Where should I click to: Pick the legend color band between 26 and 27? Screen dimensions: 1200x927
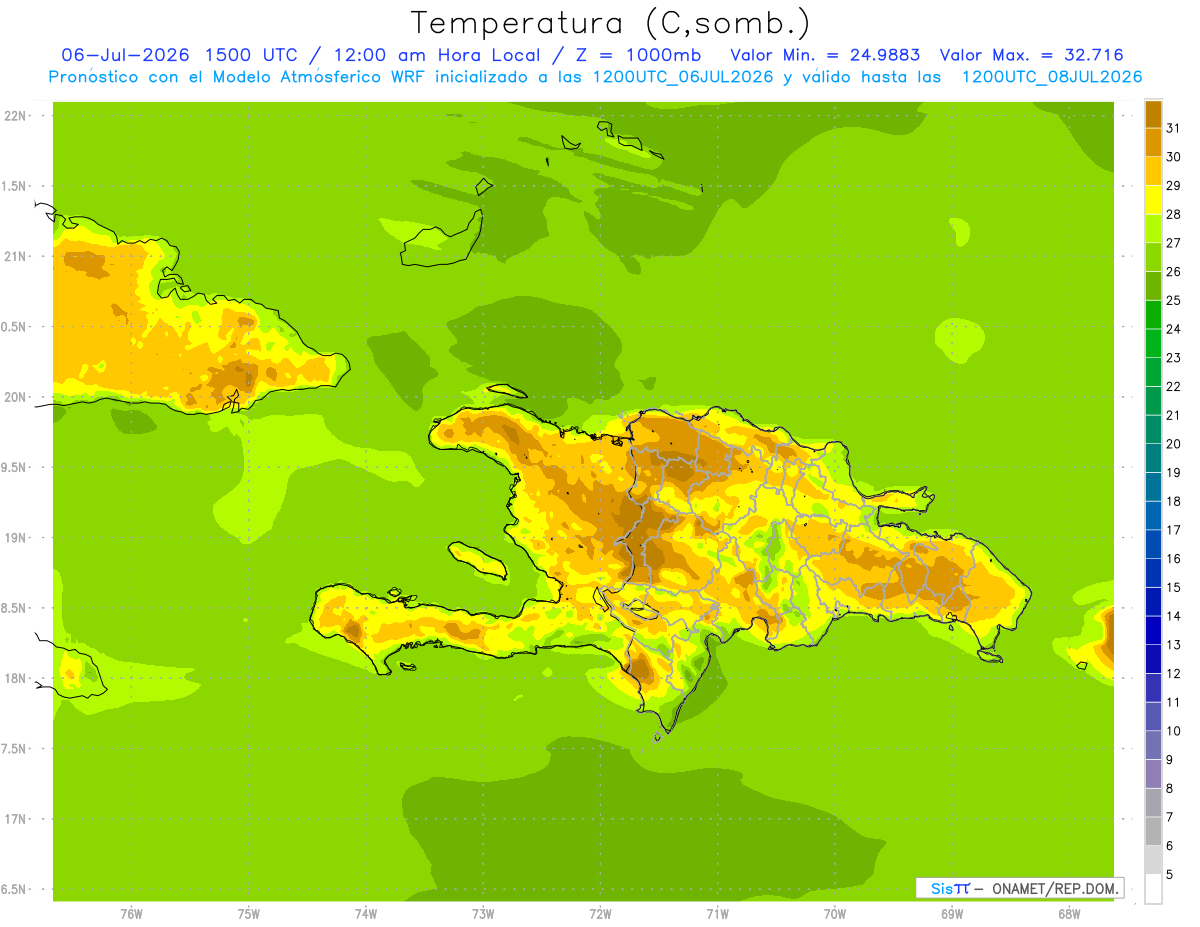(x=1153, y=257)
